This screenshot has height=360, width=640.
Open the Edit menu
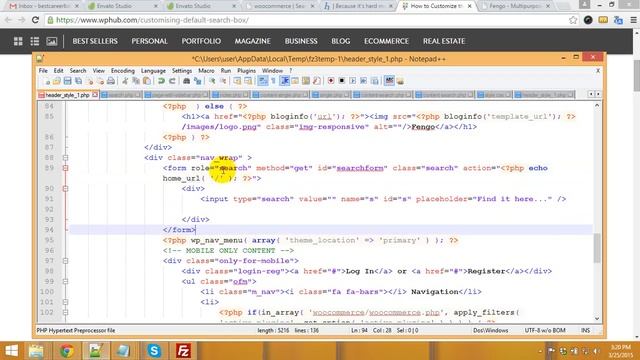(x=58, y=71)
